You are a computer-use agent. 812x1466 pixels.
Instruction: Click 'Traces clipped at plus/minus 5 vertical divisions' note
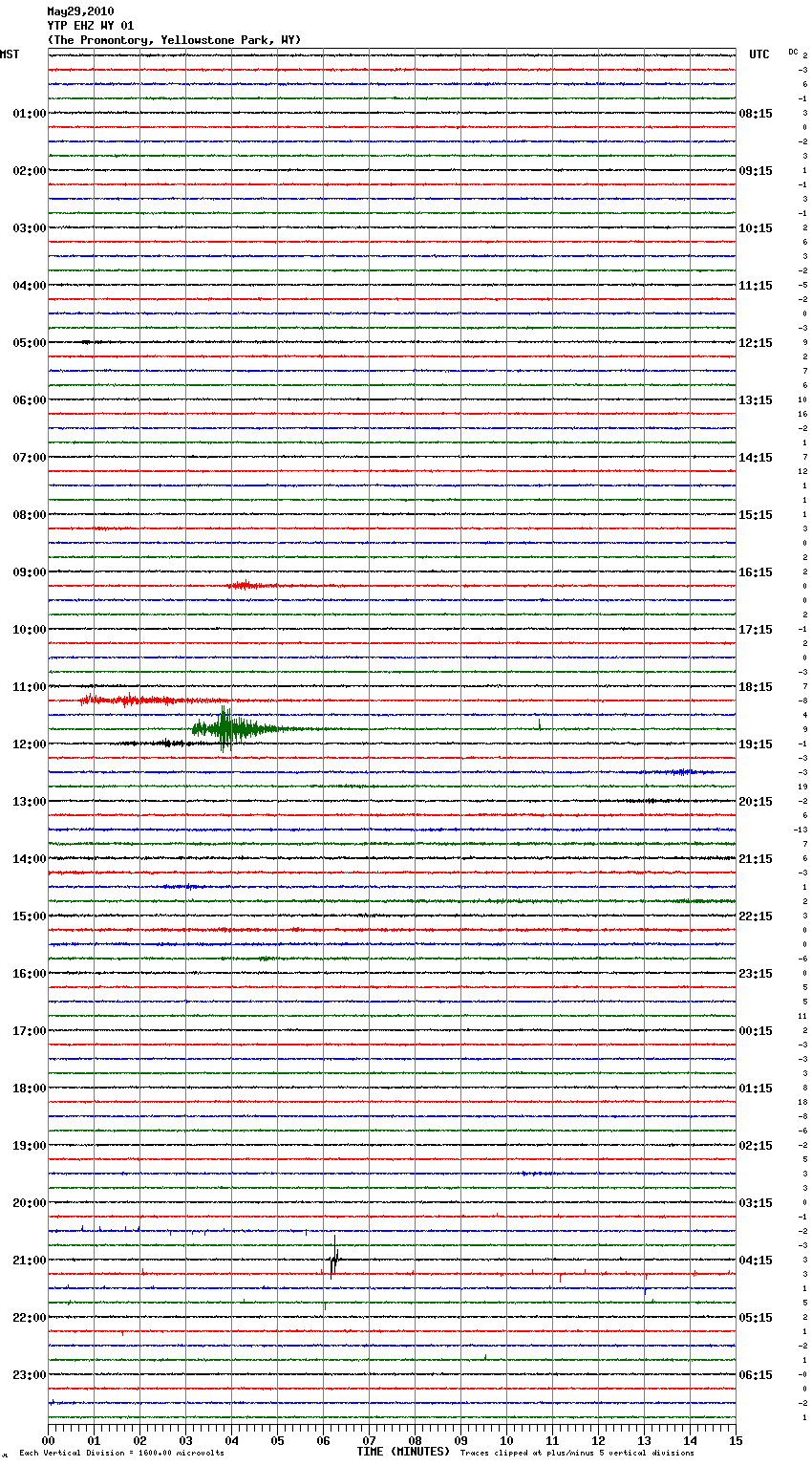click(577, 1454)
